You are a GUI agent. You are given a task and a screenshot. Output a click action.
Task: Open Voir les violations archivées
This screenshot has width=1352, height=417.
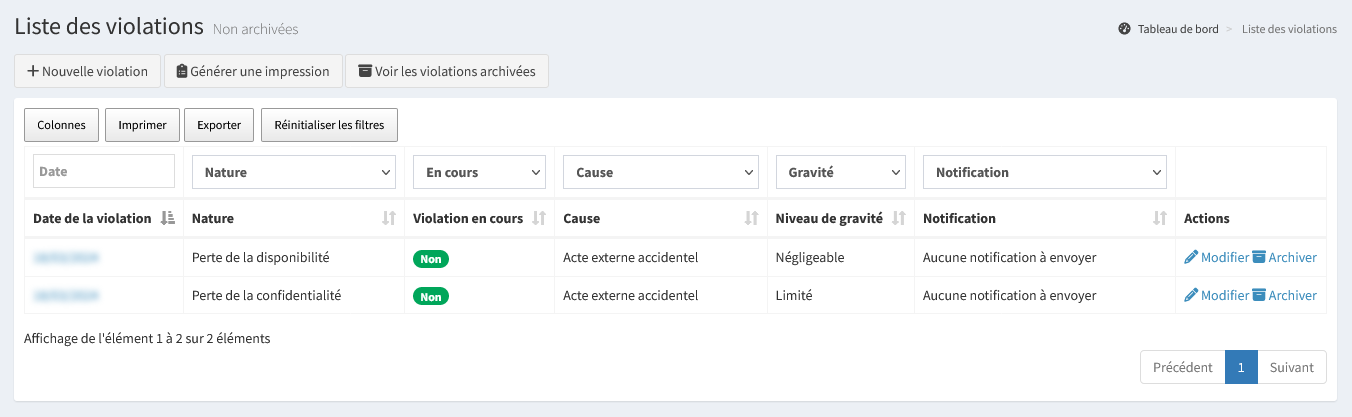pos(446,71)
